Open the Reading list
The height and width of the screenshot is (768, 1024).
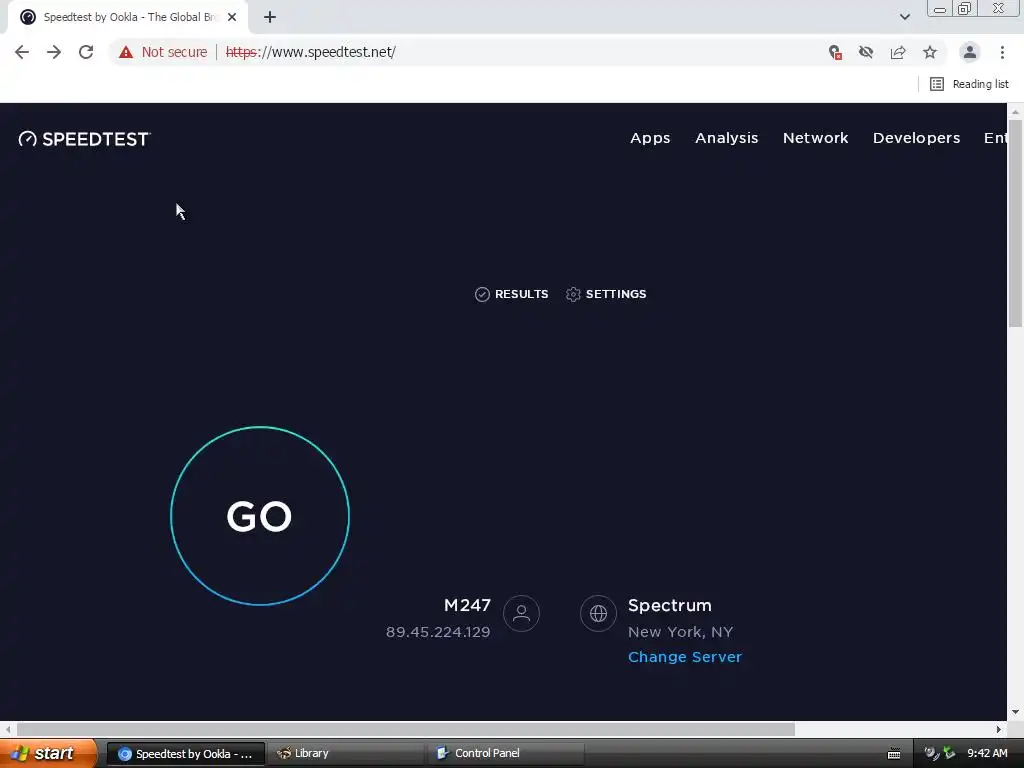969,84
